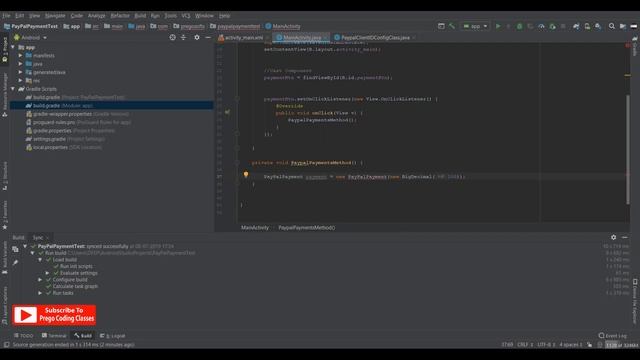Image resolution: width=640 pixels, height=360 pixels.
Task: Open the File menu
Action: [x=6, y=16]
